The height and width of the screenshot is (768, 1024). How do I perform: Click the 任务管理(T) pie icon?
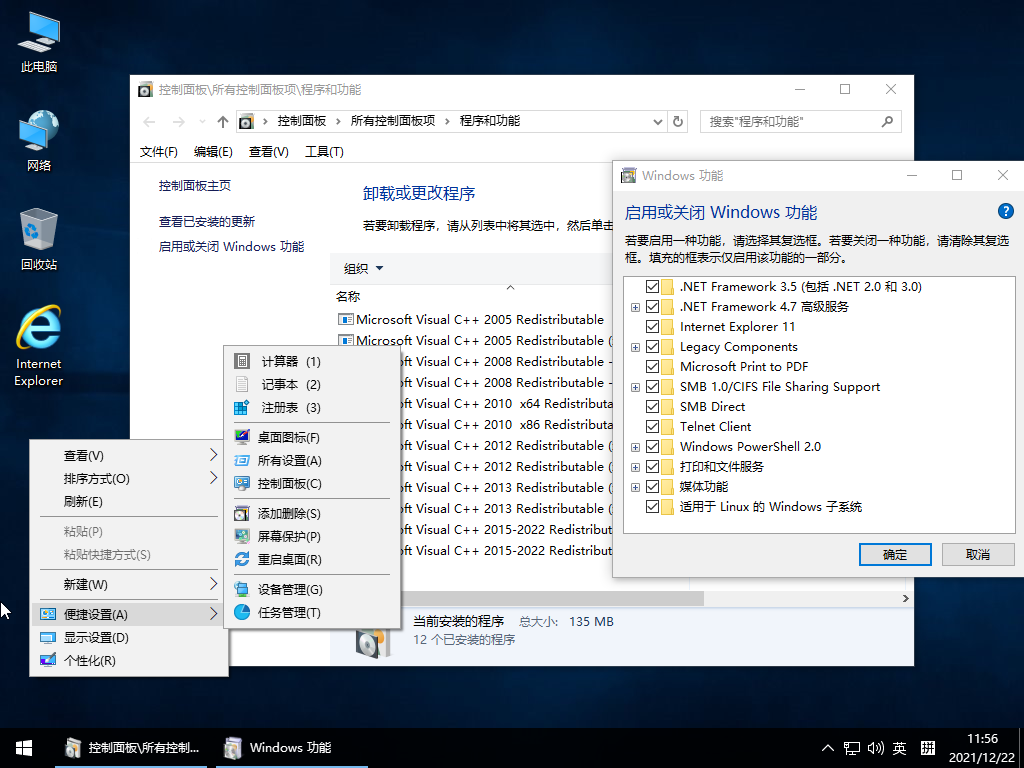(242, 612)
